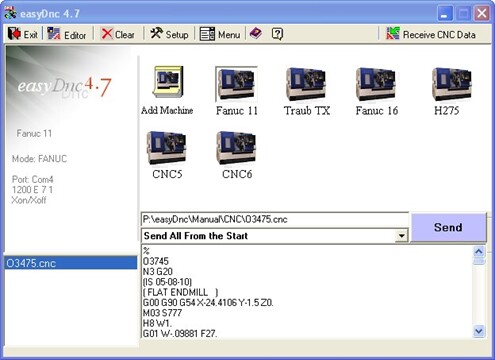Open the Send All From the Start dropdown

402,236
